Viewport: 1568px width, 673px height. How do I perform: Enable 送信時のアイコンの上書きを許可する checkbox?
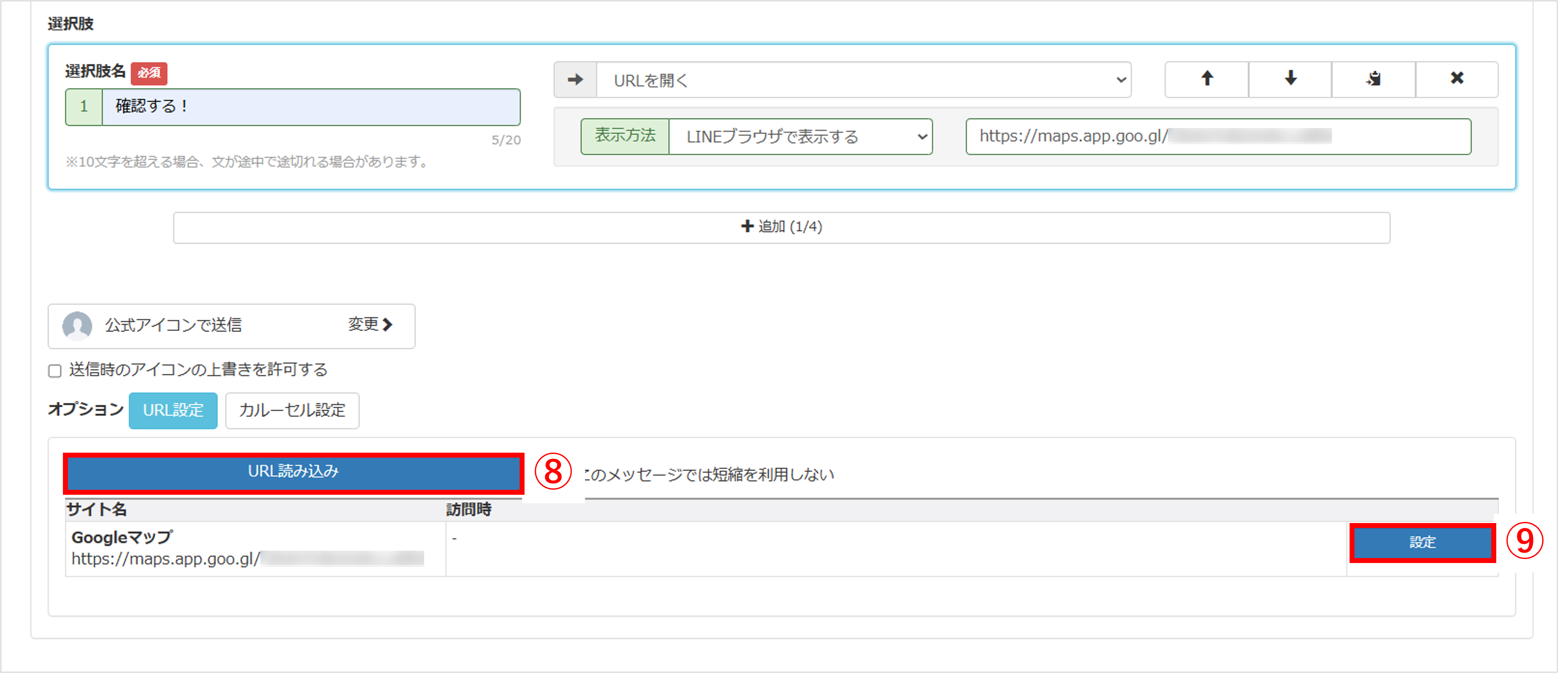(55, 371)
